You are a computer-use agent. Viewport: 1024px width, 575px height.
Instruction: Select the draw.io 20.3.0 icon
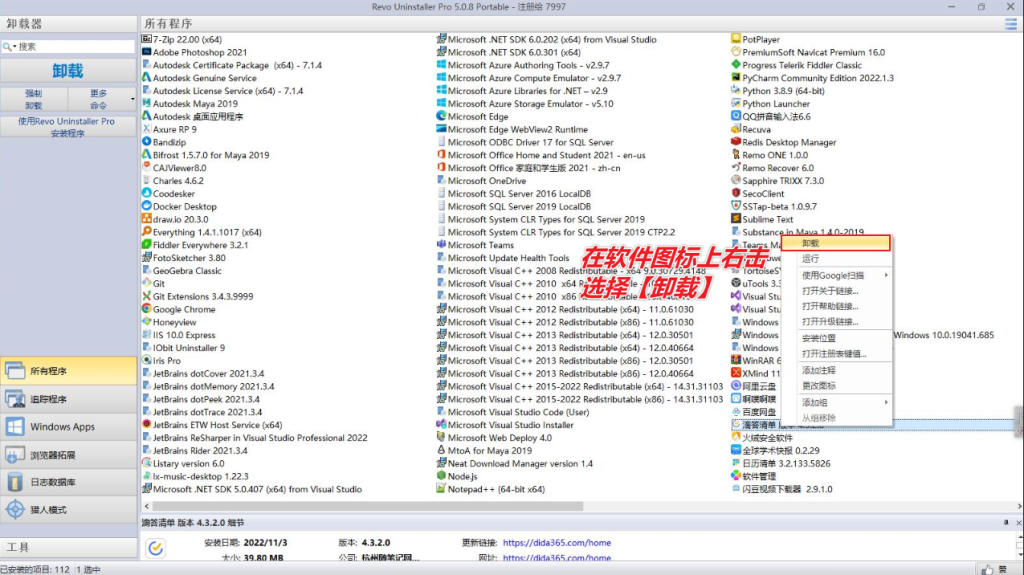[147, 219]
